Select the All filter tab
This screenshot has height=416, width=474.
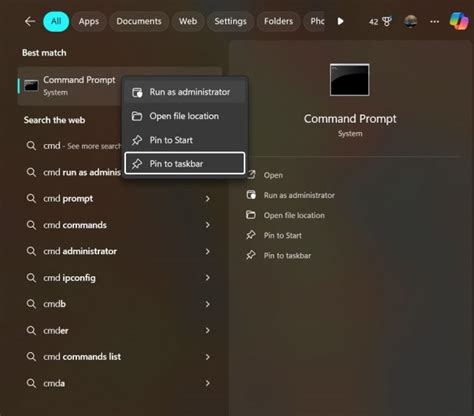[56, 21]
